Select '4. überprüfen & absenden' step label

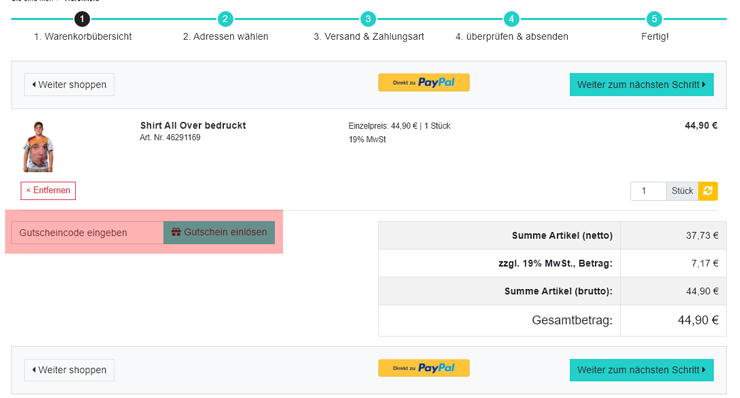pyautogui.click(x=512, y=36)
